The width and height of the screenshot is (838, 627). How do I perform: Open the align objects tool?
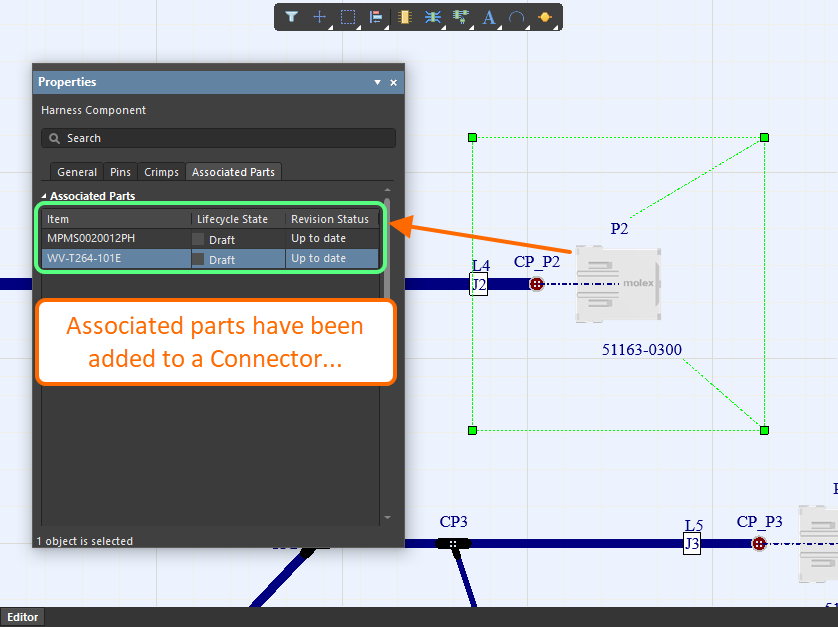tap(376, 17)
